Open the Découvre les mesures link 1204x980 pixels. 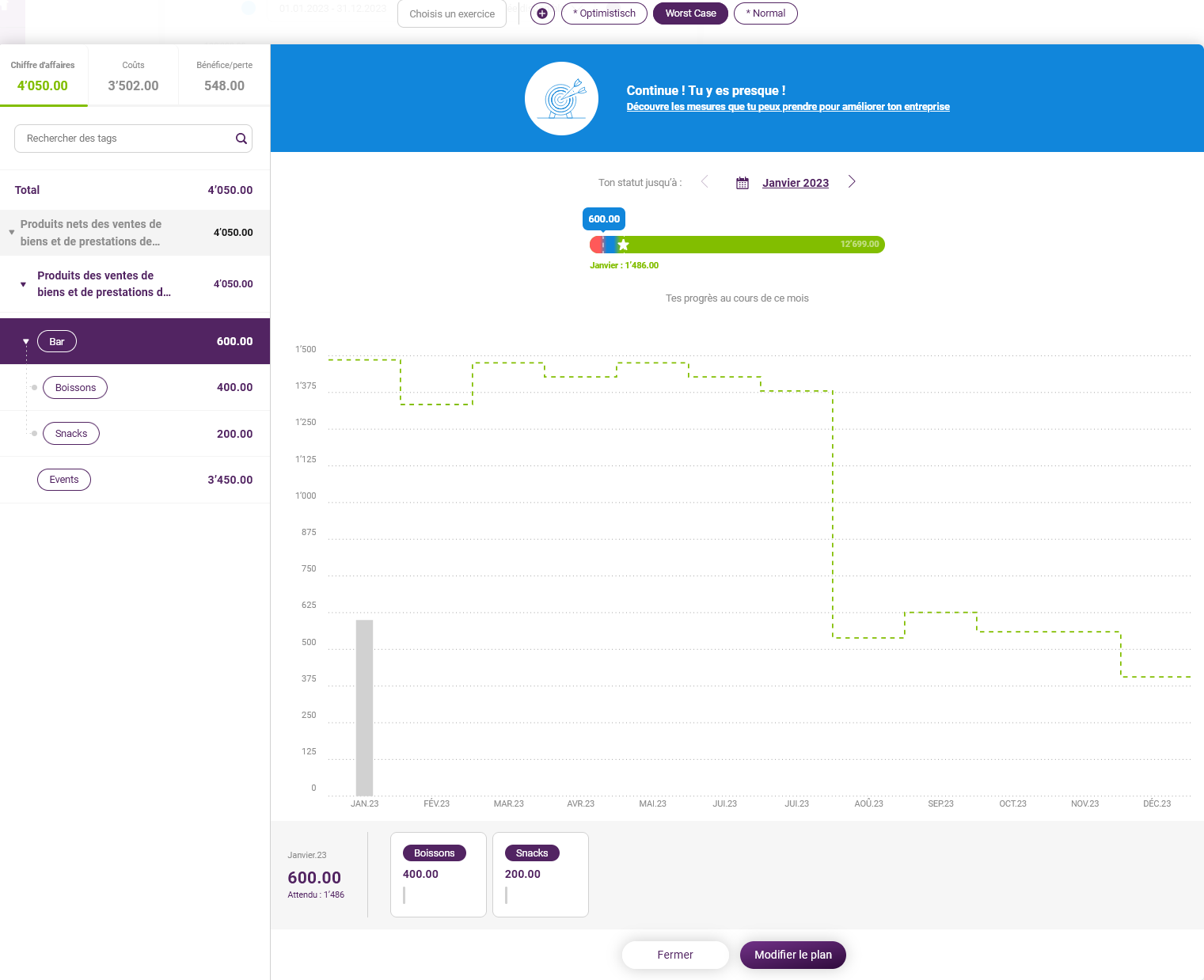coord(788,107)
